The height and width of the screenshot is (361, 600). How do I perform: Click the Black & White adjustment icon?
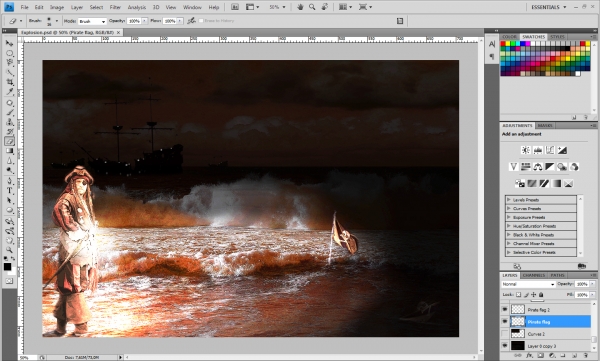pyautogui.click(x=550, y=167)
